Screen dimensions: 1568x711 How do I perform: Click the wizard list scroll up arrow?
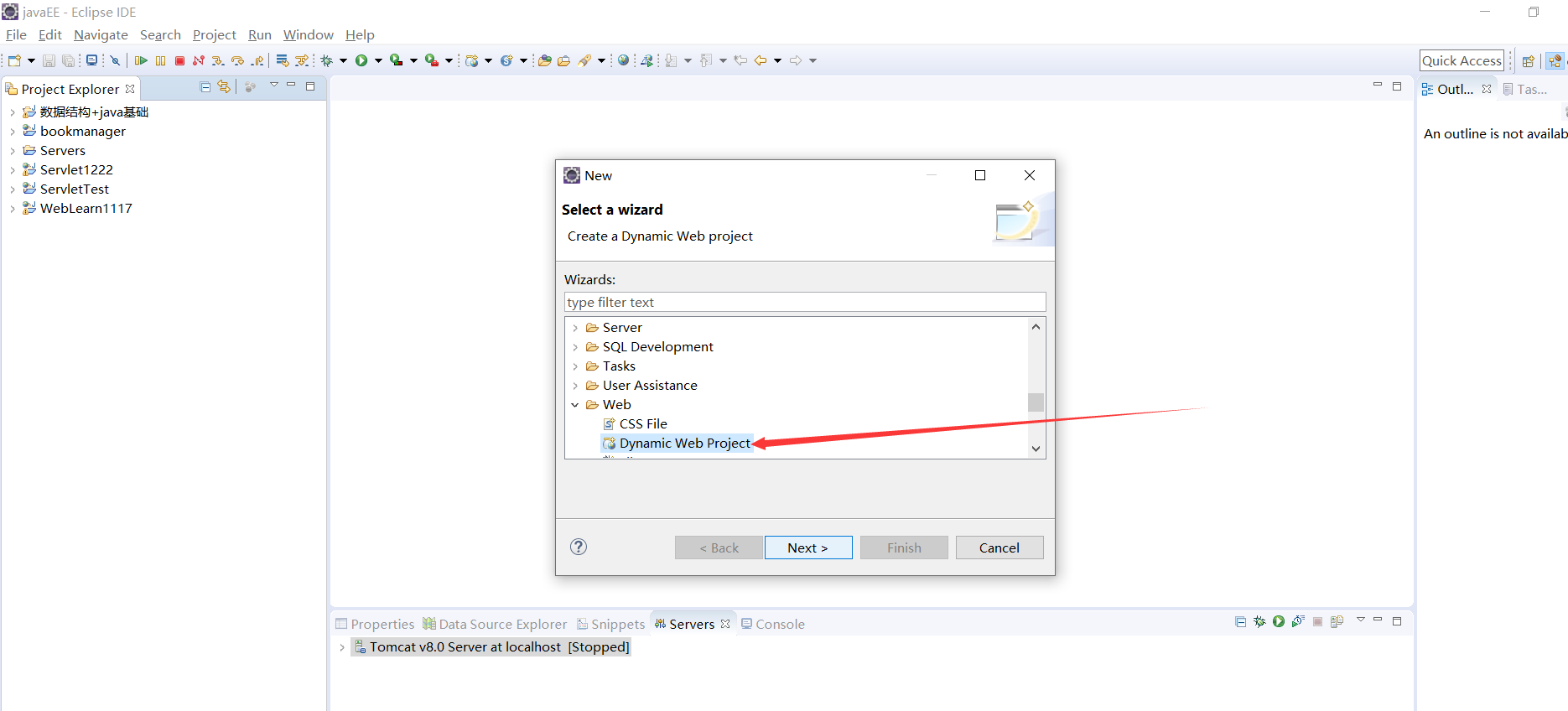(x=1036, y=327)
